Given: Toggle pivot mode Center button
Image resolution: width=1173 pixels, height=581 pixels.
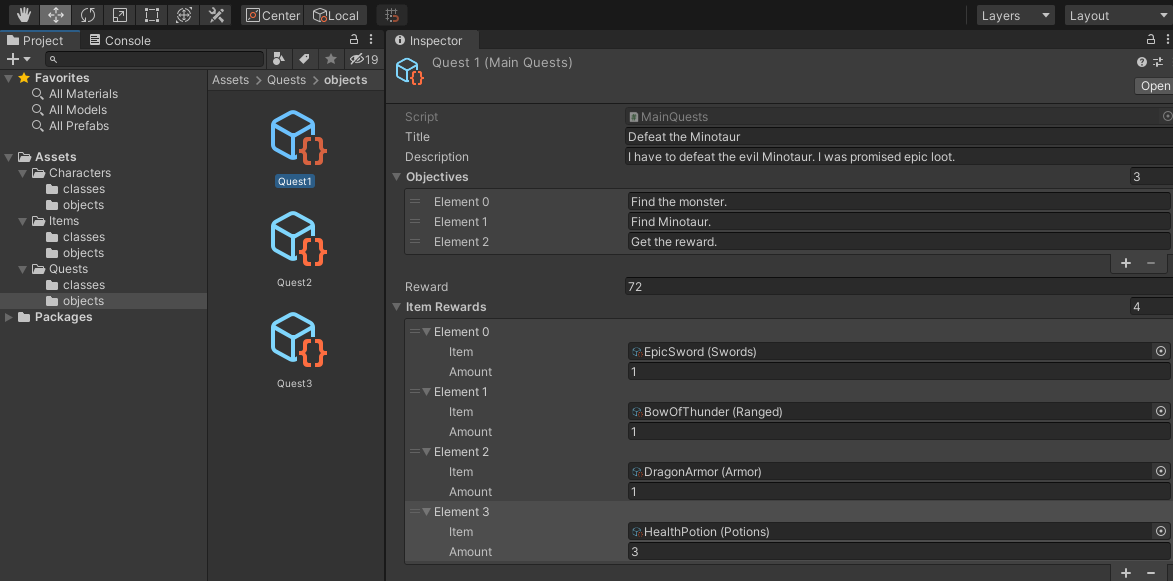Looking at the screenshot, I should click(x=273, y=15).
